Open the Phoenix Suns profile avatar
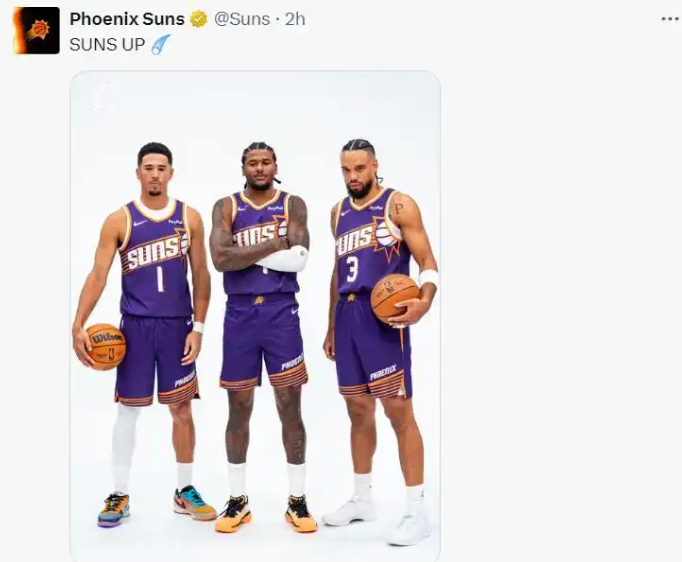 point(37,30)
